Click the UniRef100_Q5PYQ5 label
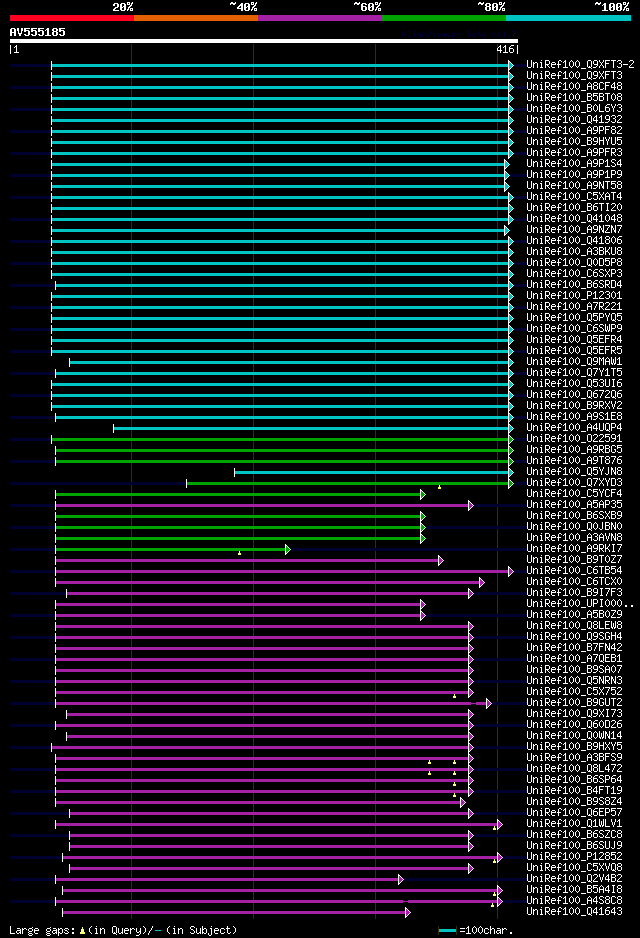Image resolution: width=640 pixels, height=938 pixels. point(574,318)
